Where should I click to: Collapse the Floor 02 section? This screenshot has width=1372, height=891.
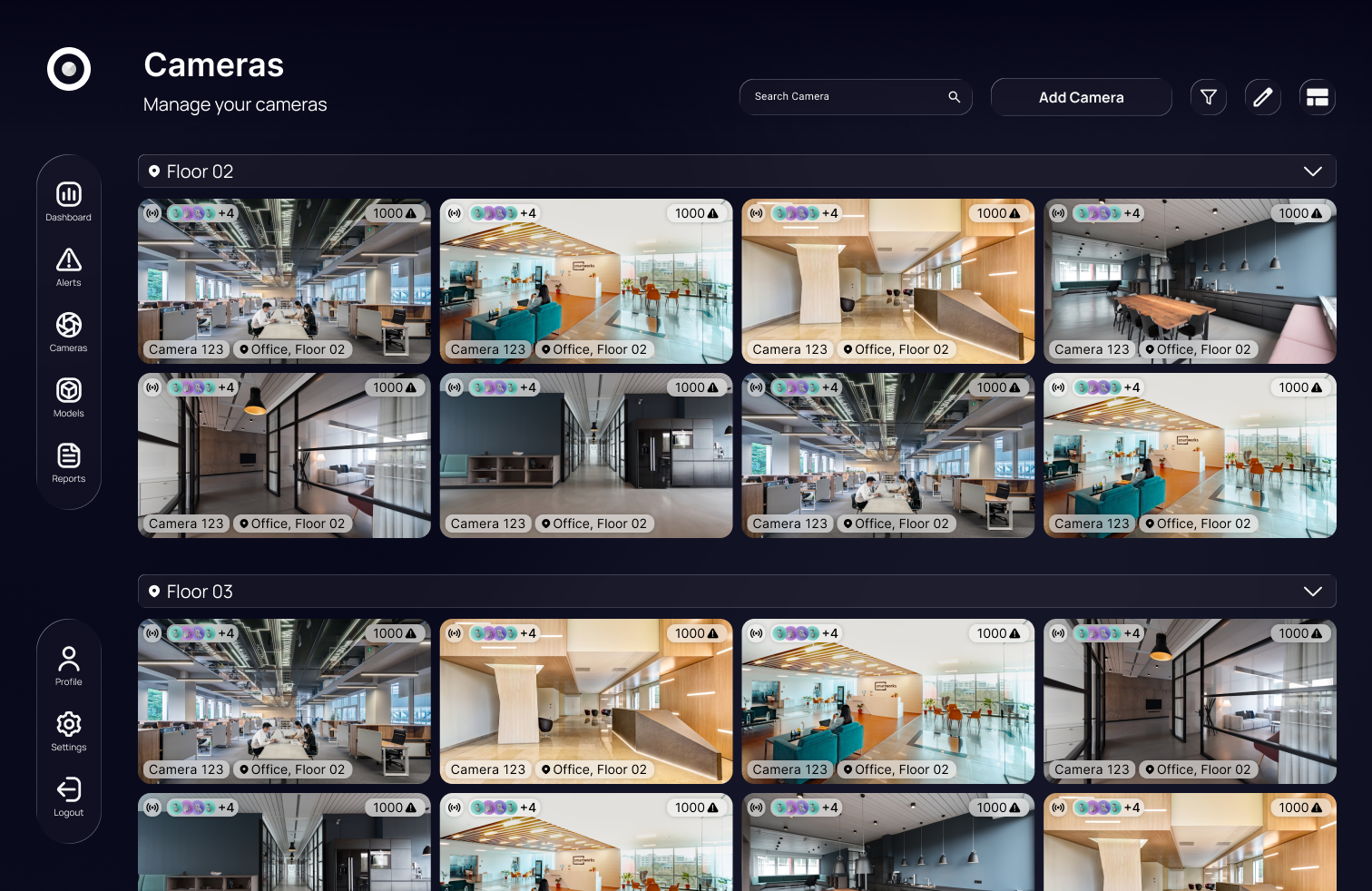(x=1312, y=171)
